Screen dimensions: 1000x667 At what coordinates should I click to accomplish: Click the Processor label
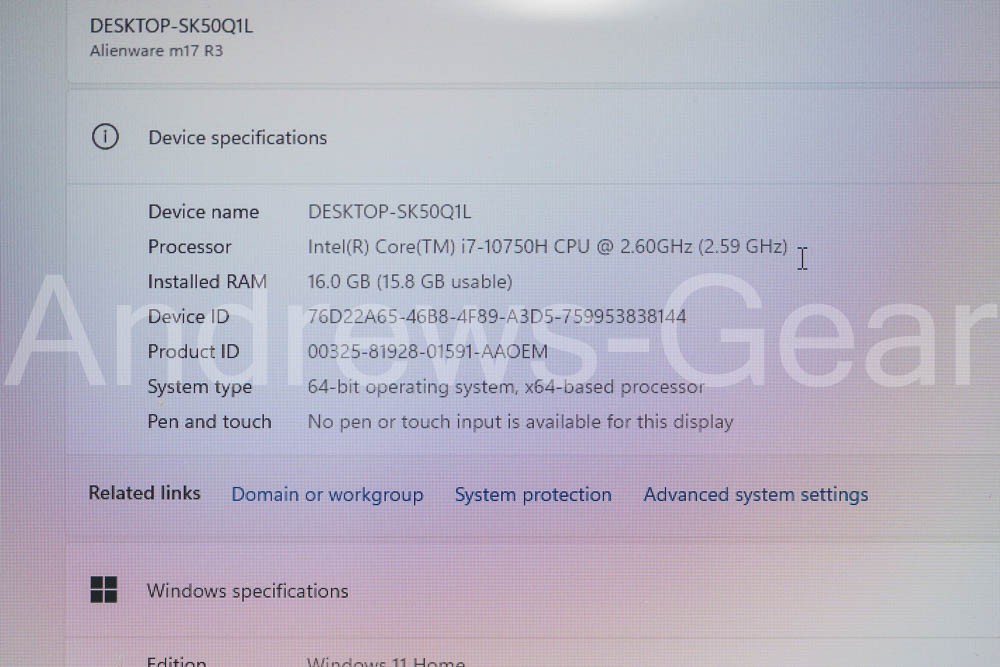(x=189, y=247)
